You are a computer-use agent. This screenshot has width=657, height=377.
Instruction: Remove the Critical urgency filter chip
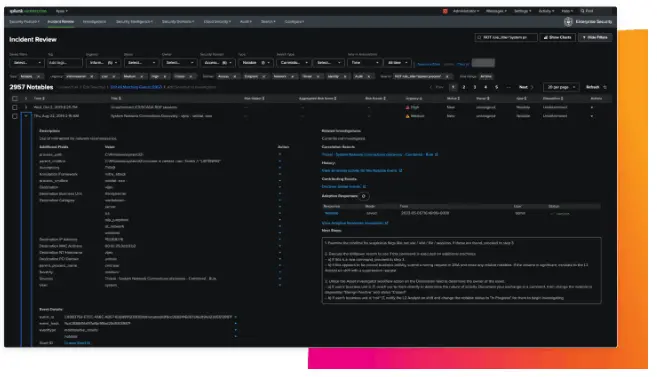point(191,77)
